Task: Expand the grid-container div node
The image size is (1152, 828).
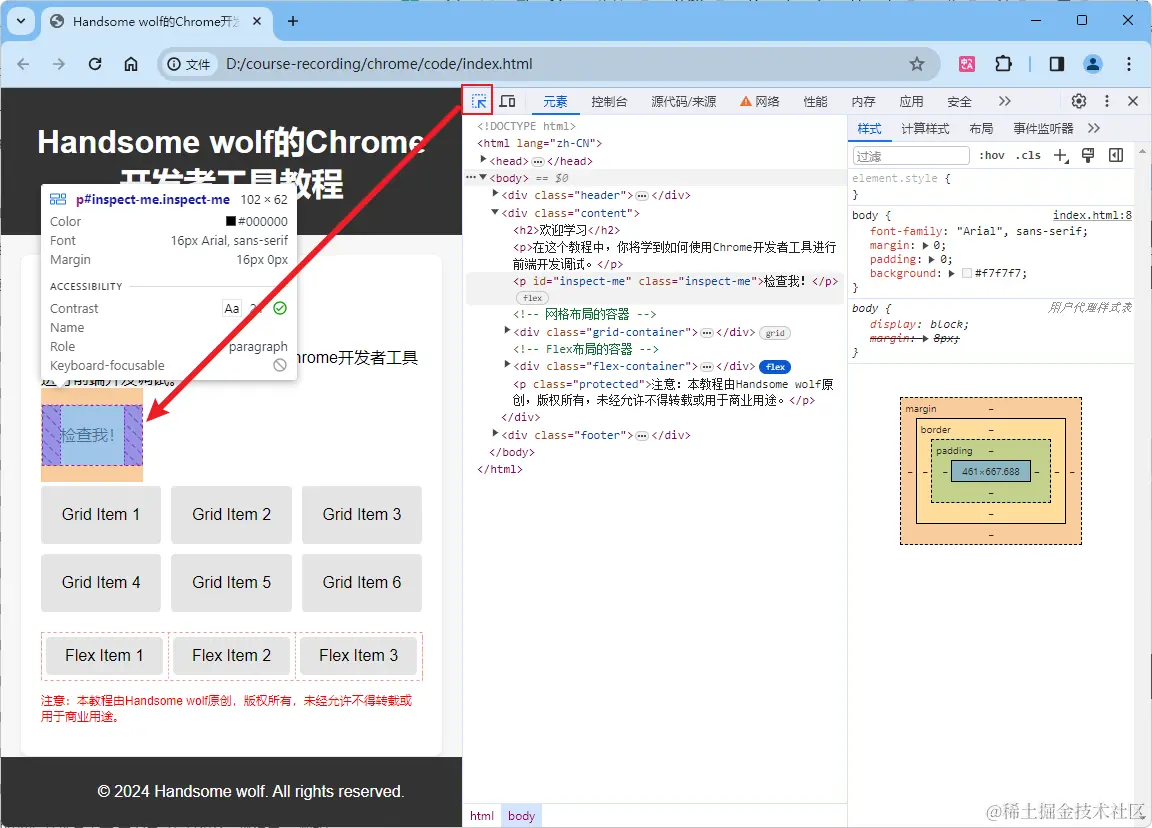Action: click(507, 331)
